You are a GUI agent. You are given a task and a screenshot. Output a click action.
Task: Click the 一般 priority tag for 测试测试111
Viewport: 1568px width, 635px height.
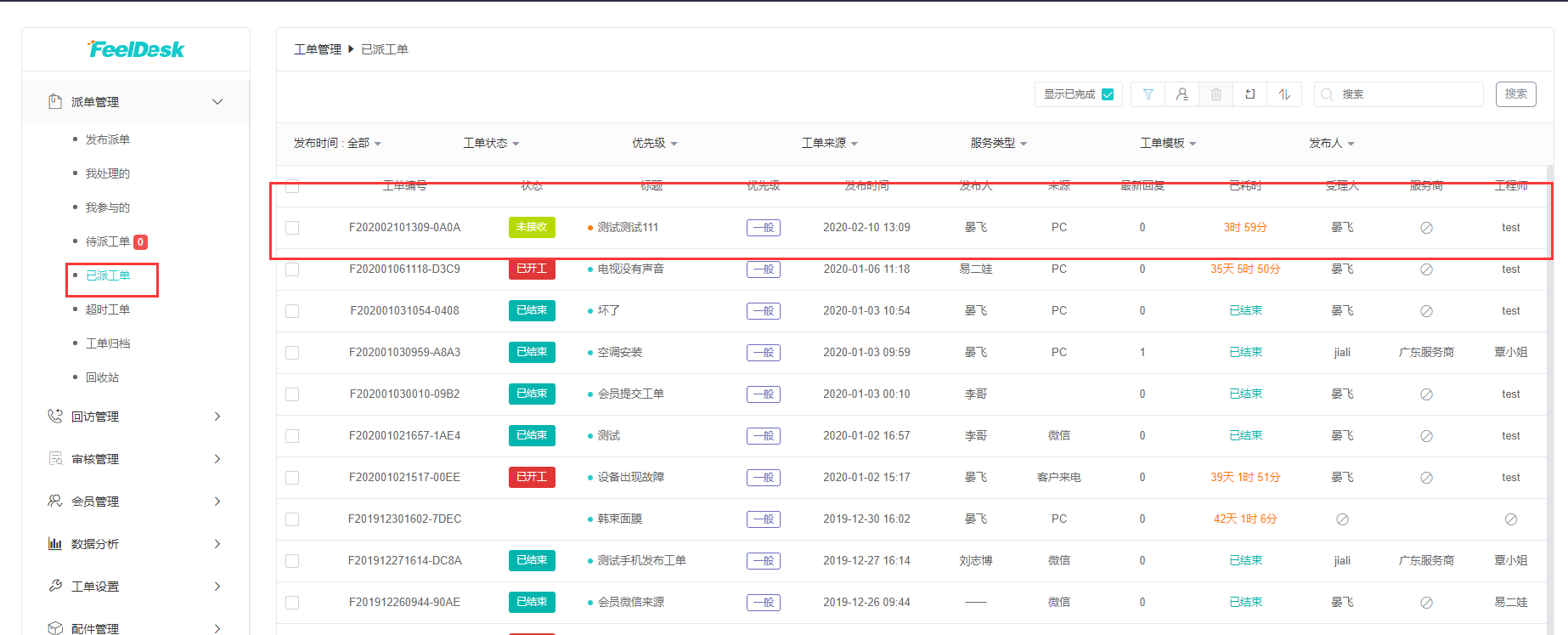(764, 228)
